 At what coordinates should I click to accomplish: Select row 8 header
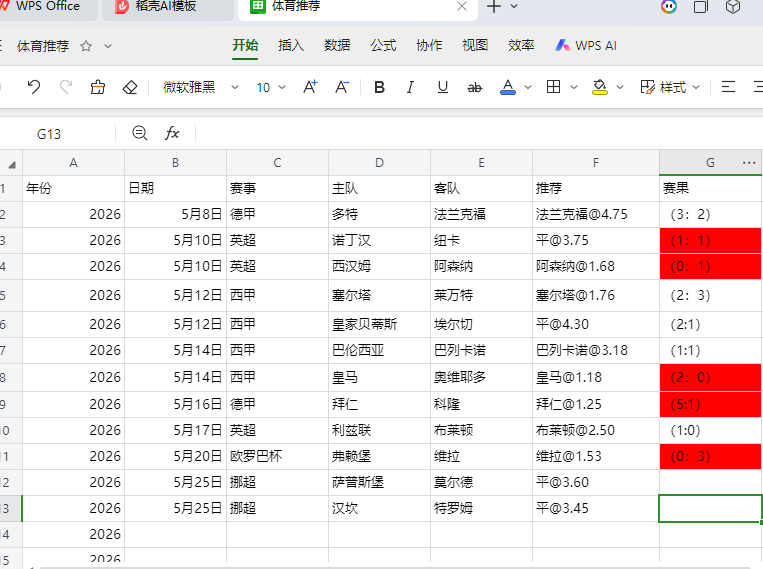(11, 378)
